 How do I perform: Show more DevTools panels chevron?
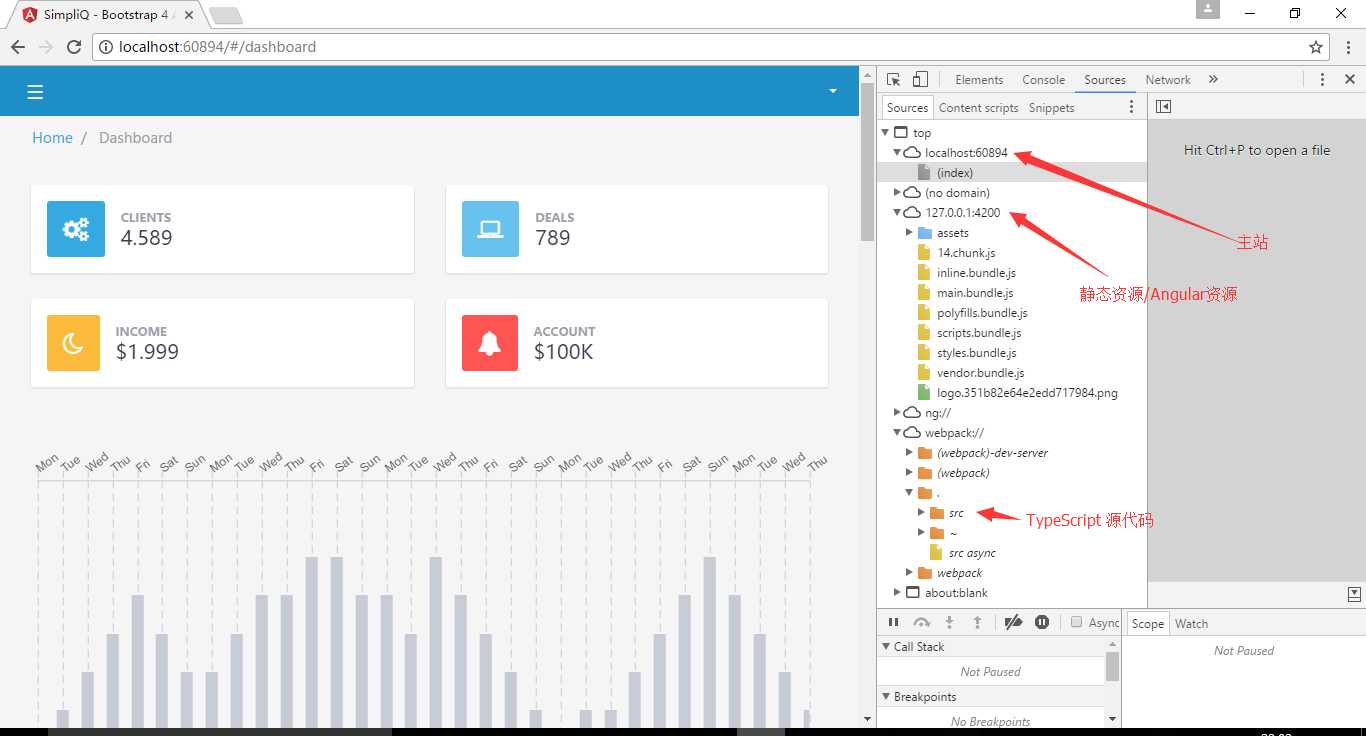[1213, 80]
